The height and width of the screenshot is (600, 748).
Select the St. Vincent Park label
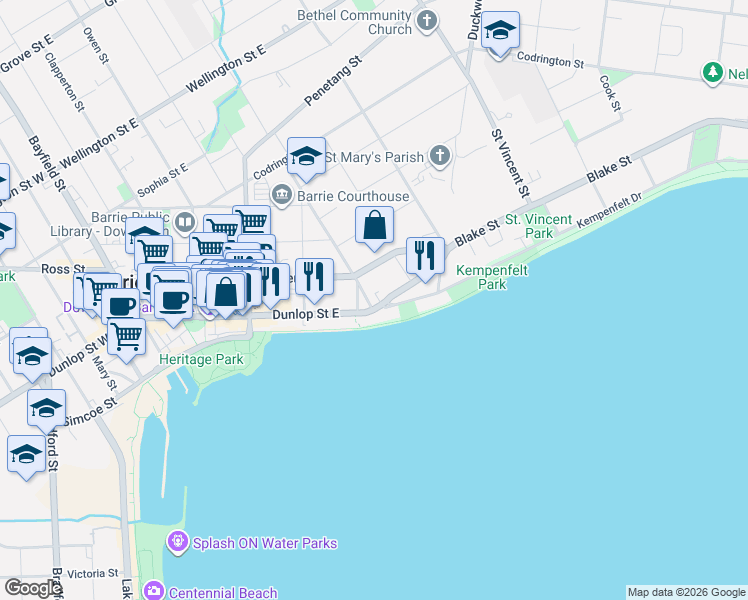point(539,226)
